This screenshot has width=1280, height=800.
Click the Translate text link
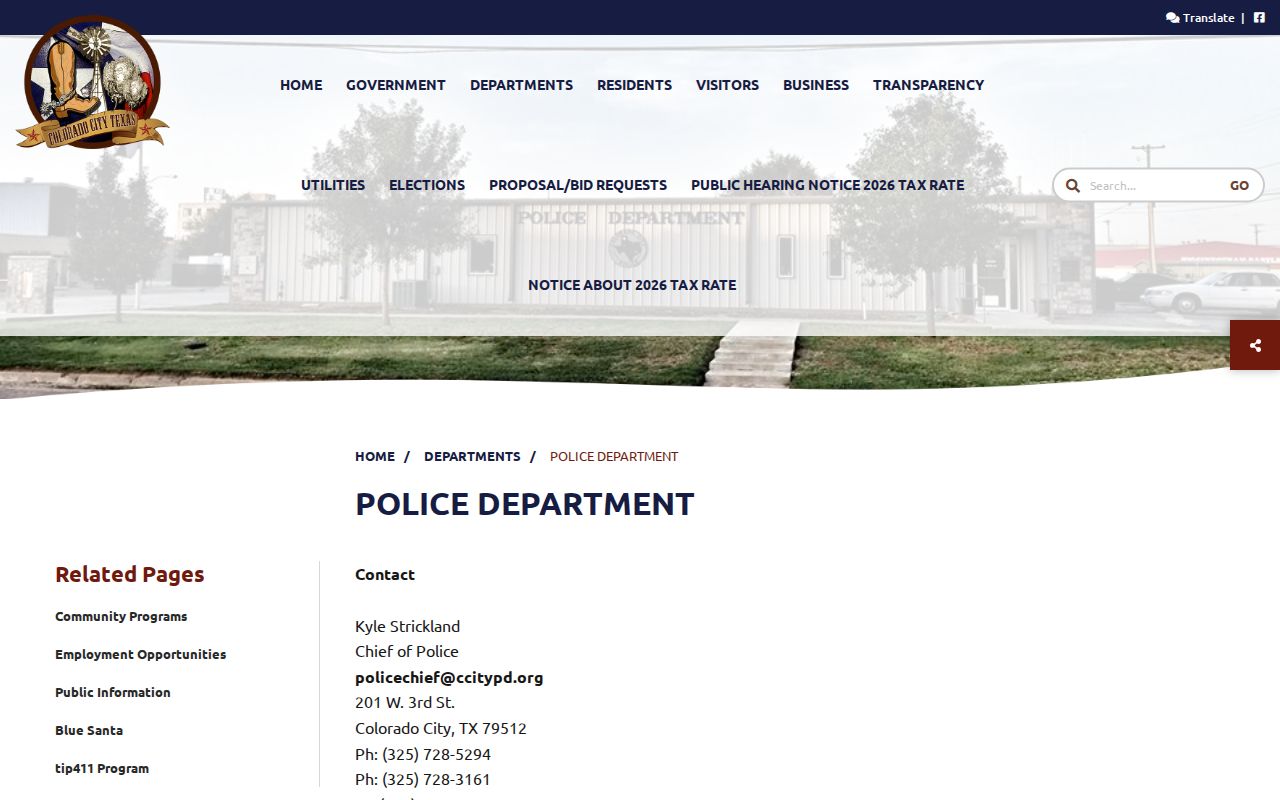point(1208,17)
